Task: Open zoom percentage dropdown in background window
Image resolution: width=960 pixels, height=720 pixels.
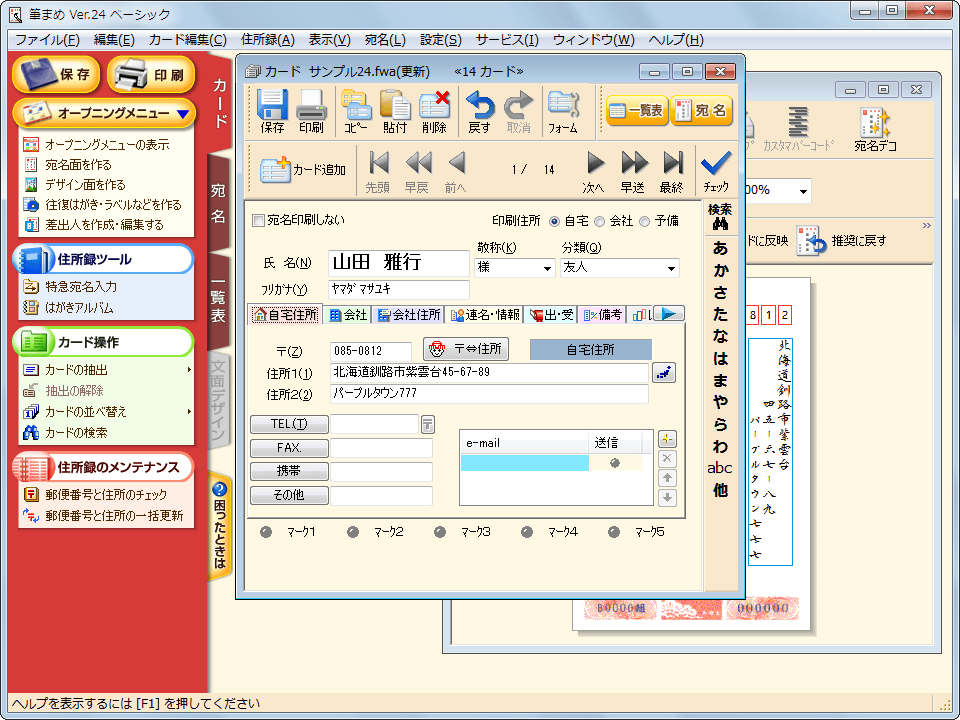Action: coord(803,192)
